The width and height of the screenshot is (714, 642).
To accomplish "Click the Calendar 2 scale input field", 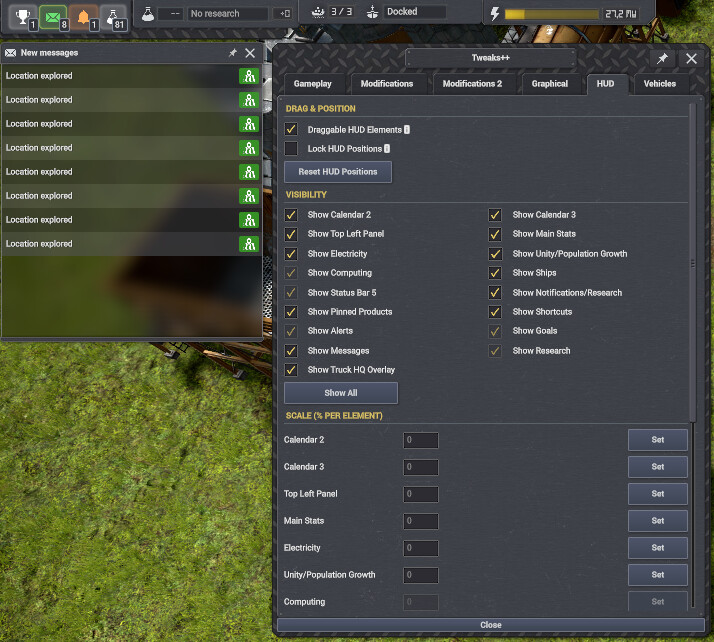I will click(x=421, y=440).
